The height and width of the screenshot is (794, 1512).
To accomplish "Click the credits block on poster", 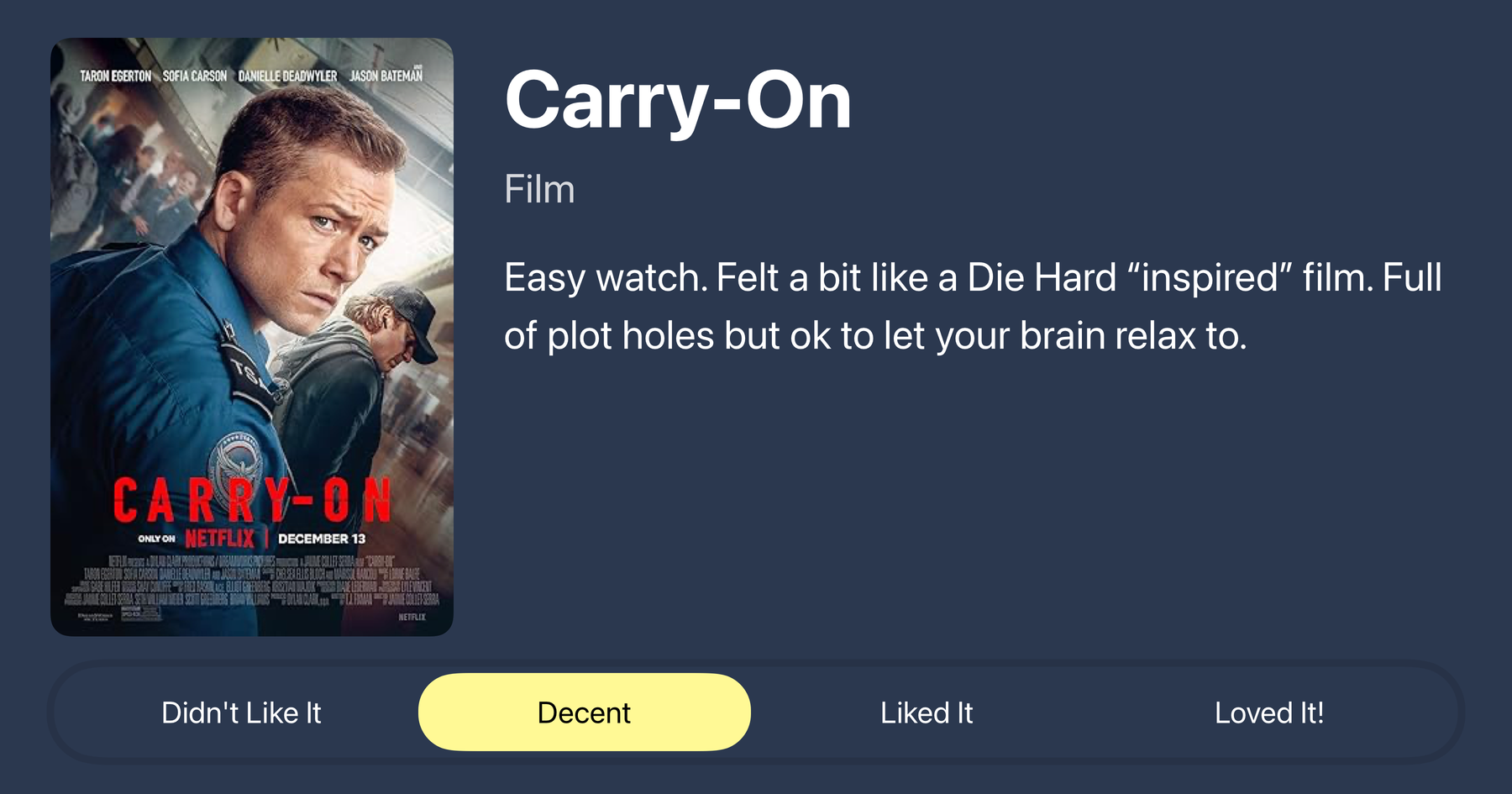I will 252,581.
